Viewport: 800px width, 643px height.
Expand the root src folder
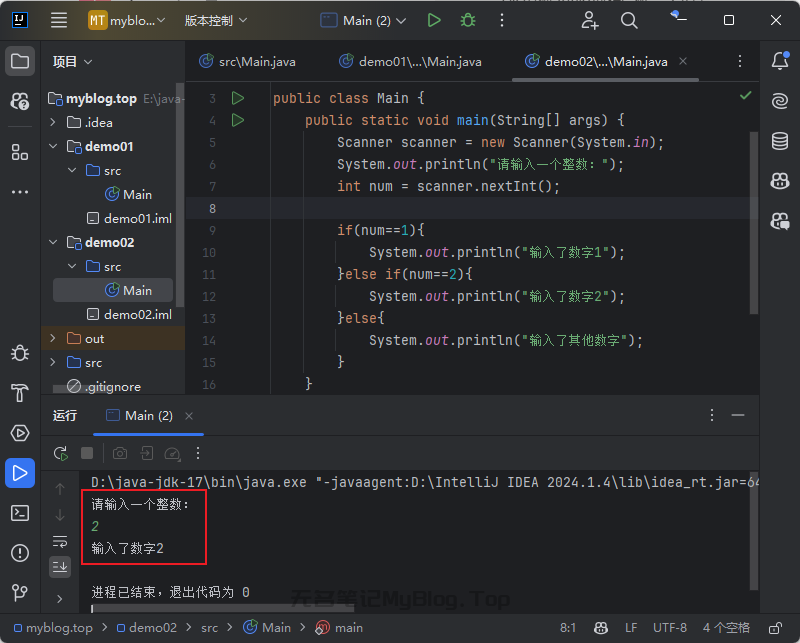[53, 362]
